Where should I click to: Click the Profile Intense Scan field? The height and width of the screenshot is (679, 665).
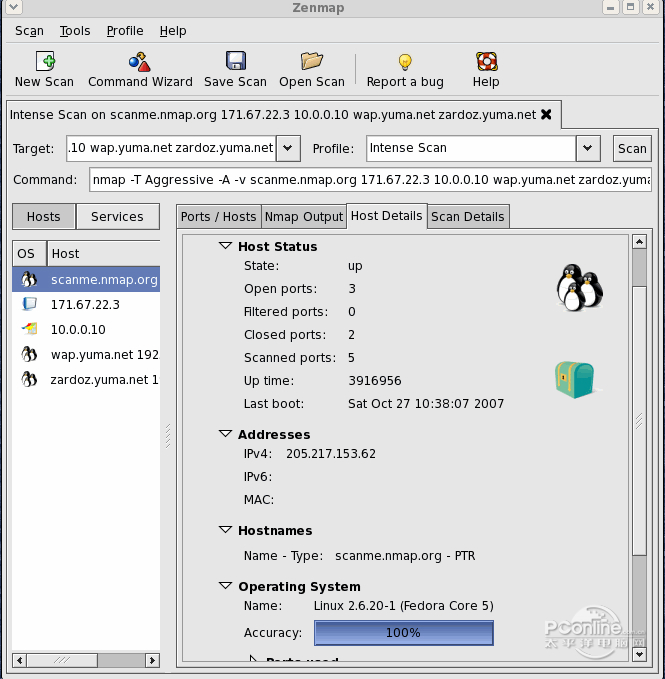(471, 148)
